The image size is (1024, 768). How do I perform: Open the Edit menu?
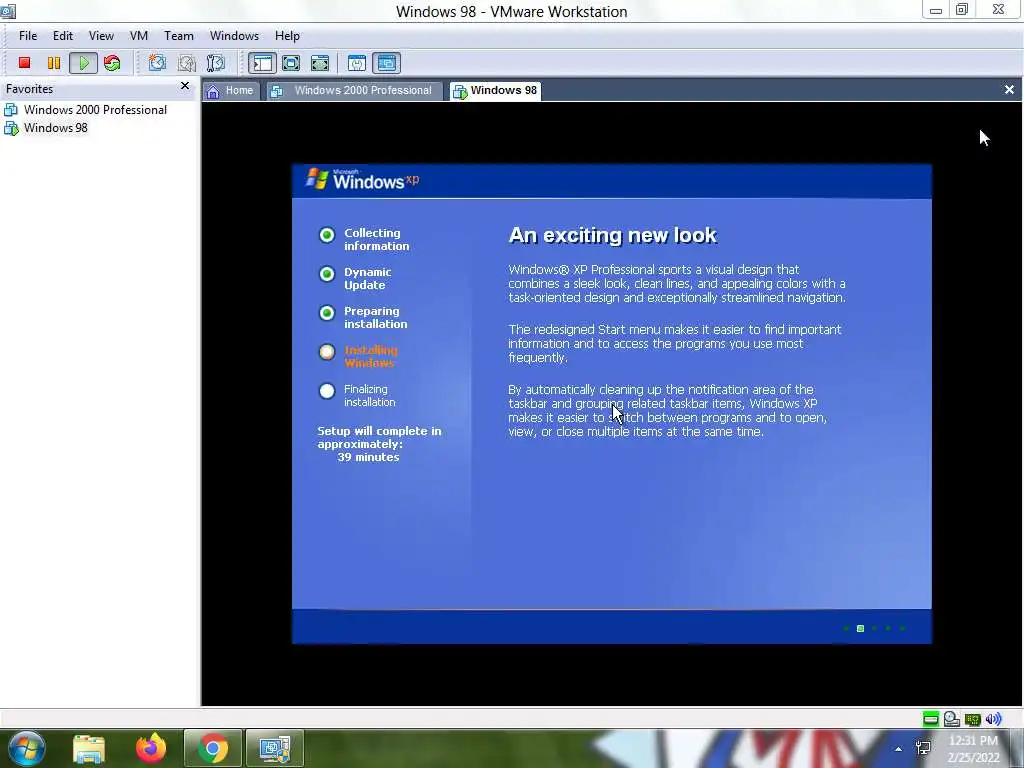[63, 36]
